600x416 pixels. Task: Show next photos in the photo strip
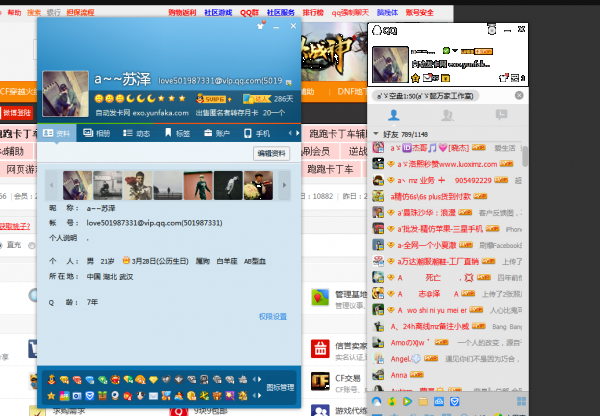[x=284, y=185]
